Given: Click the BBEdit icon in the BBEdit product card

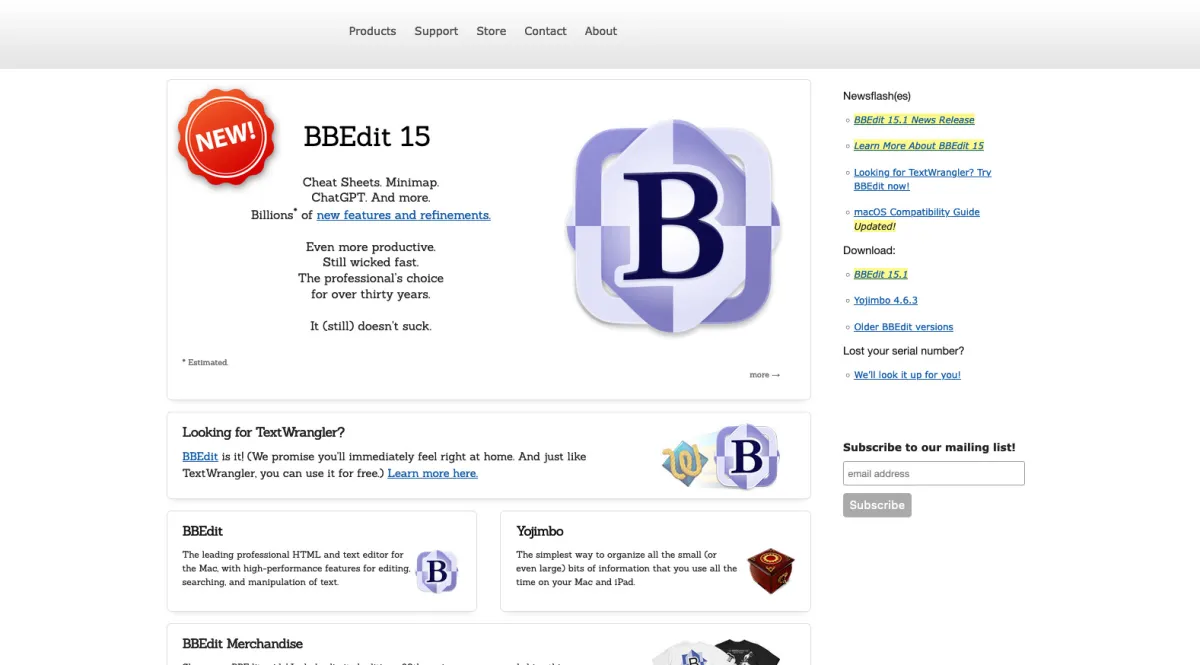Looking at the screenshot, I should point(437,572).
